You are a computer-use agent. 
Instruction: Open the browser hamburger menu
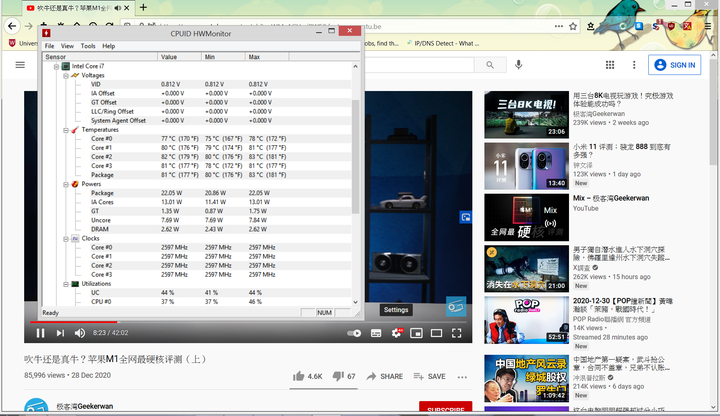pos(708,26)
